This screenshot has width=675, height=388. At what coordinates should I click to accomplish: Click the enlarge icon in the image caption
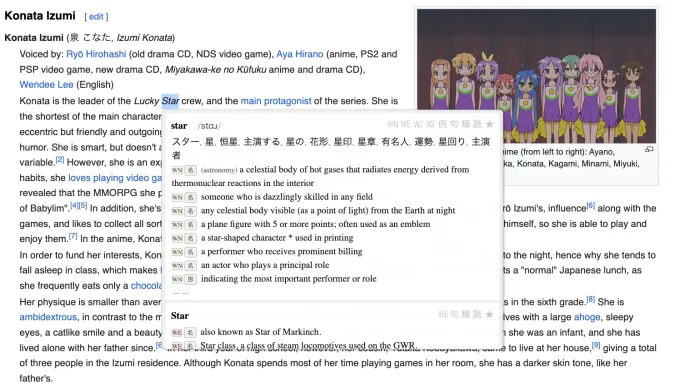(649, 149)
